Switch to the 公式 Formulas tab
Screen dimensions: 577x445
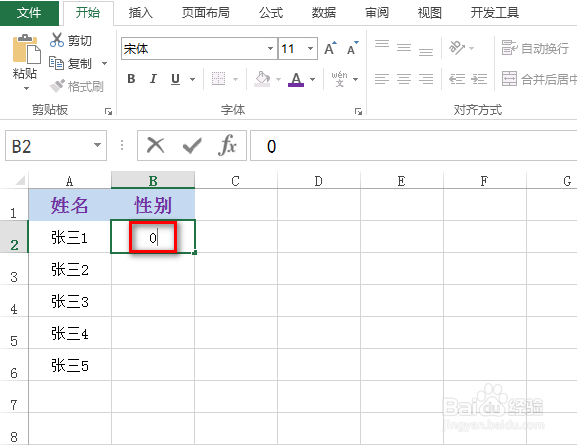point(271,13)
